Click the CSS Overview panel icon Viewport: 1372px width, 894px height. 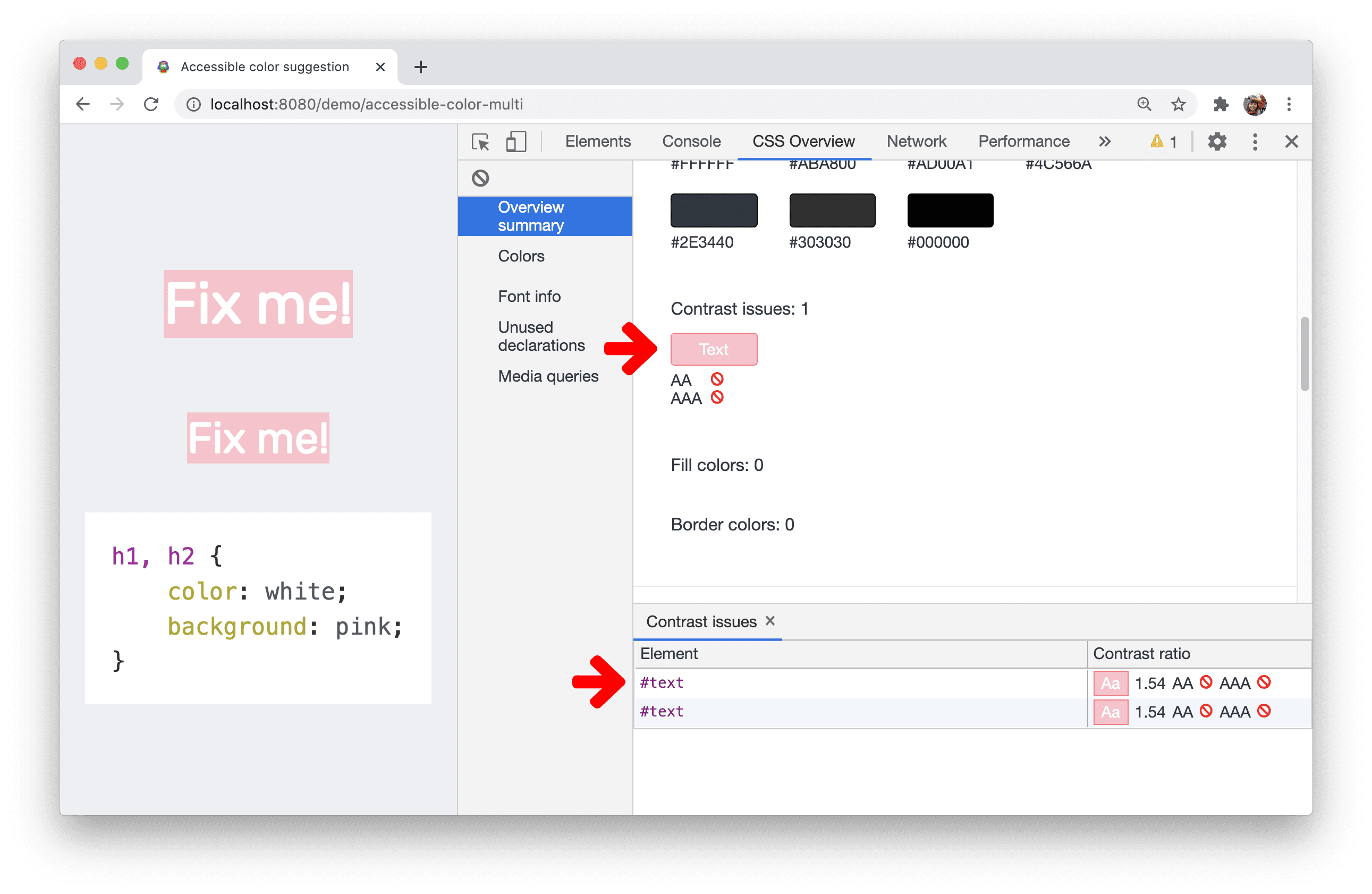(804, 140)
